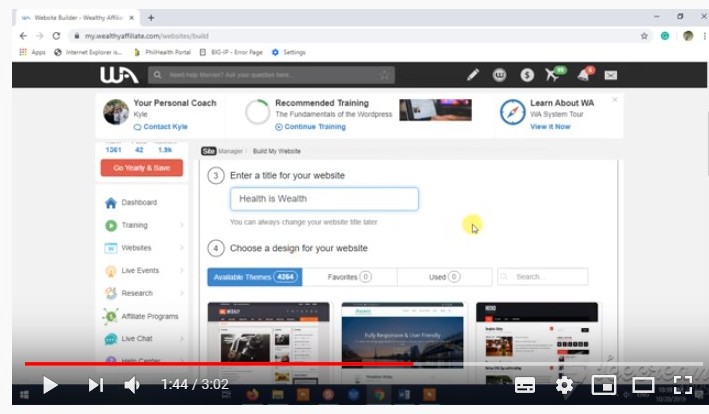Click Continue Training link

point(310,127)
